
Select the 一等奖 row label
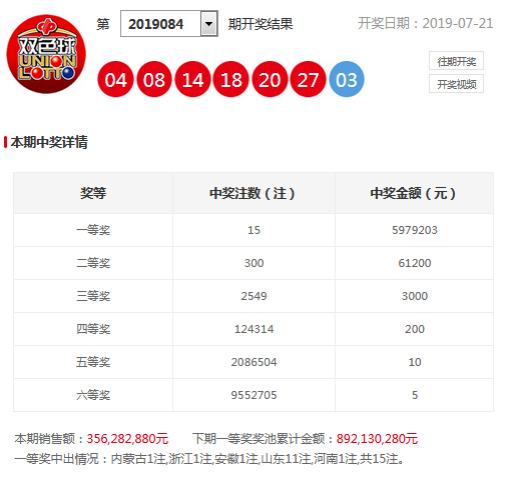[93, 230]
